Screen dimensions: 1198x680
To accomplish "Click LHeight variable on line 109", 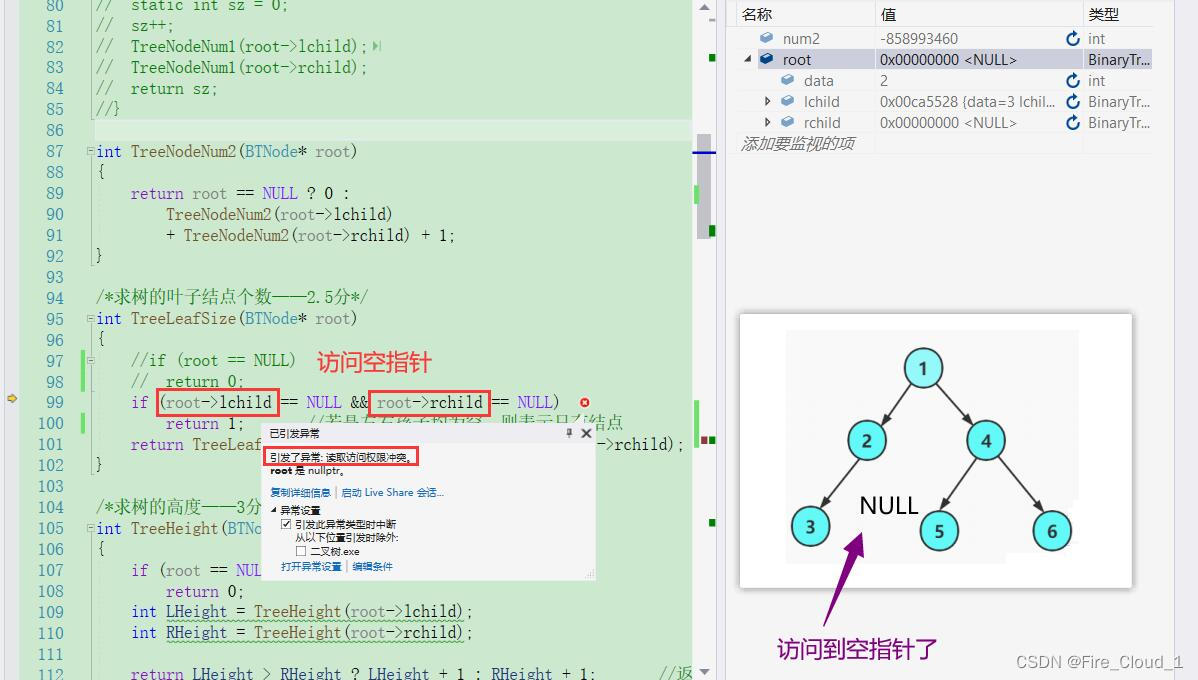I will (x=196, y=612).
